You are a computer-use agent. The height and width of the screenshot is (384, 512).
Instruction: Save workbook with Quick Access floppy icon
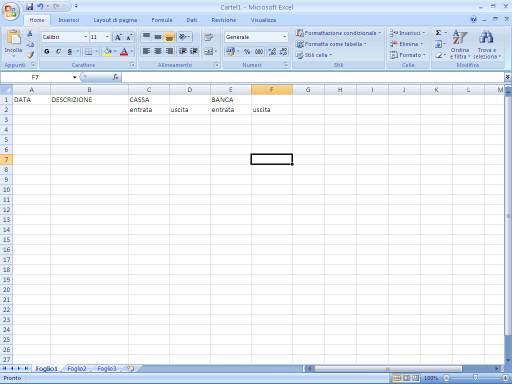30,6
